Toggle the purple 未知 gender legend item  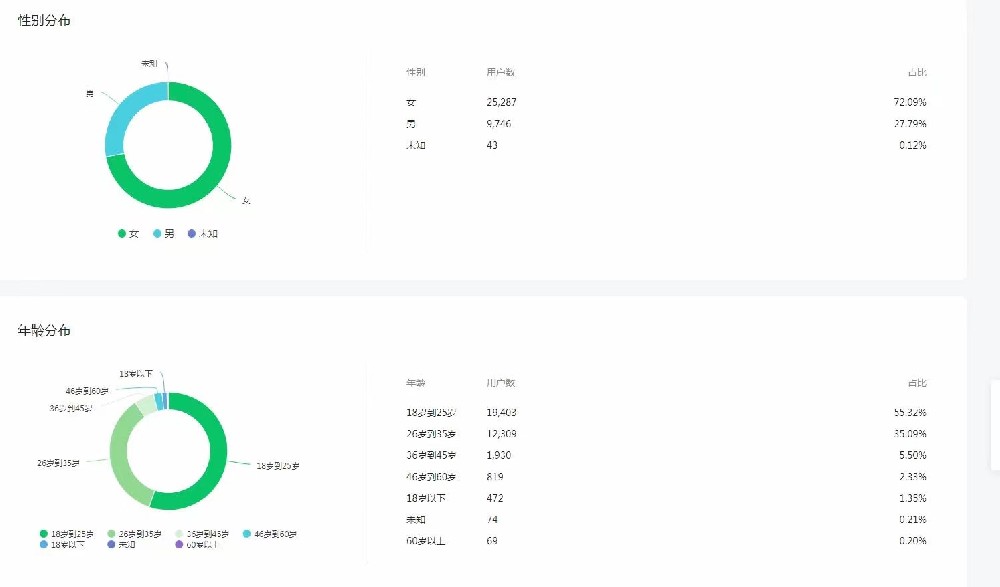click(203, 234)
